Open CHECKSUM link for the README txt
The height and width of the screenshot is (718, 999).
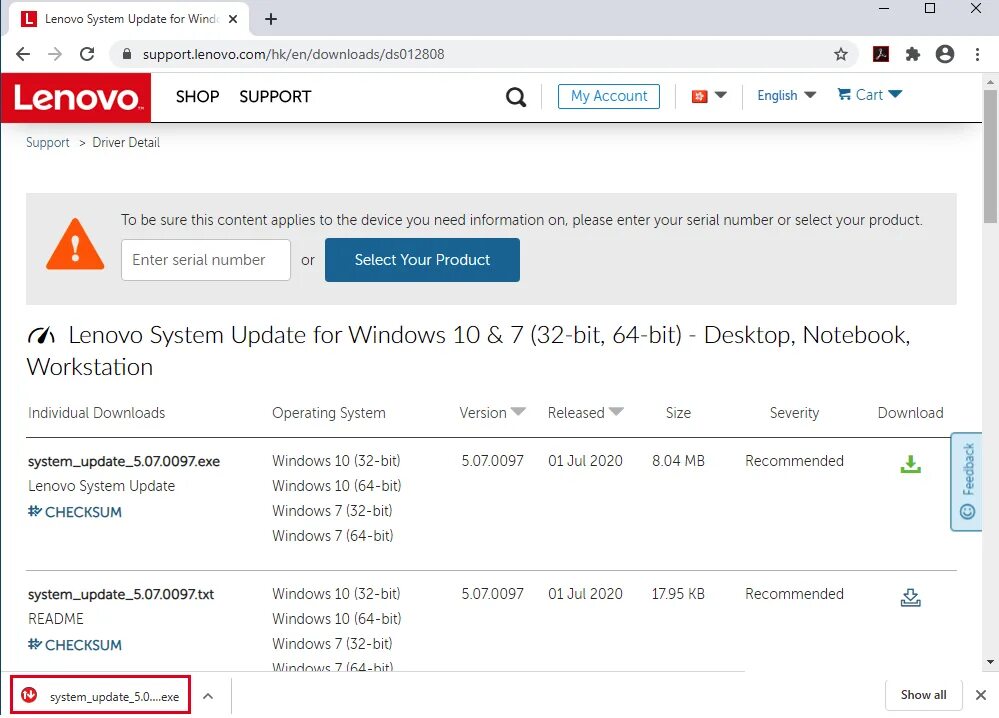pos(75,645)
